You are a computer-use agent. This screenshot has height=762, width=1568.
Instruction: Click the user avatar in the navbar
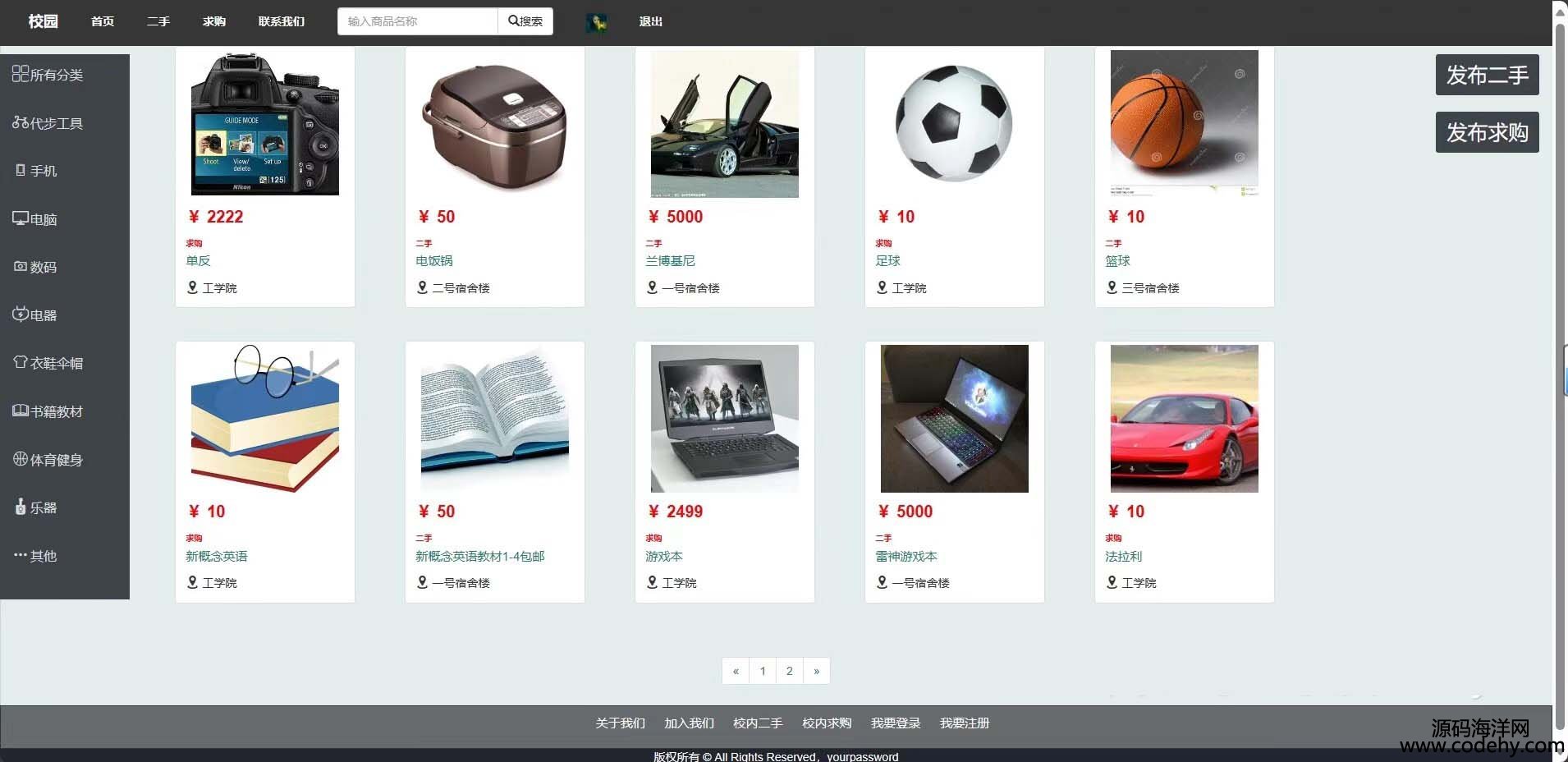pyautogui.click(x=597, y=22)
